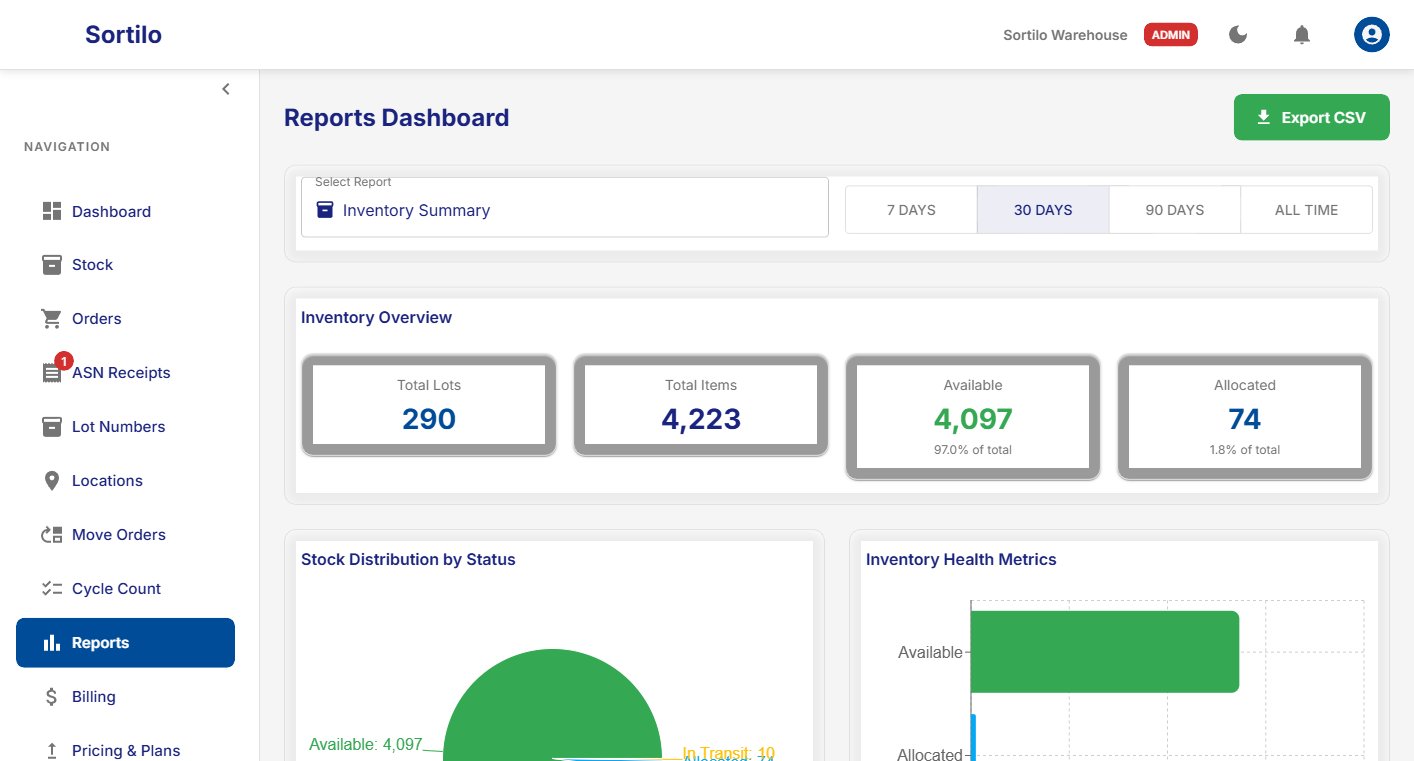Click the '97.0% of total' text
Image resolution: width=1414 pixels, height=761 pixels.
click(x=973, y=450)
